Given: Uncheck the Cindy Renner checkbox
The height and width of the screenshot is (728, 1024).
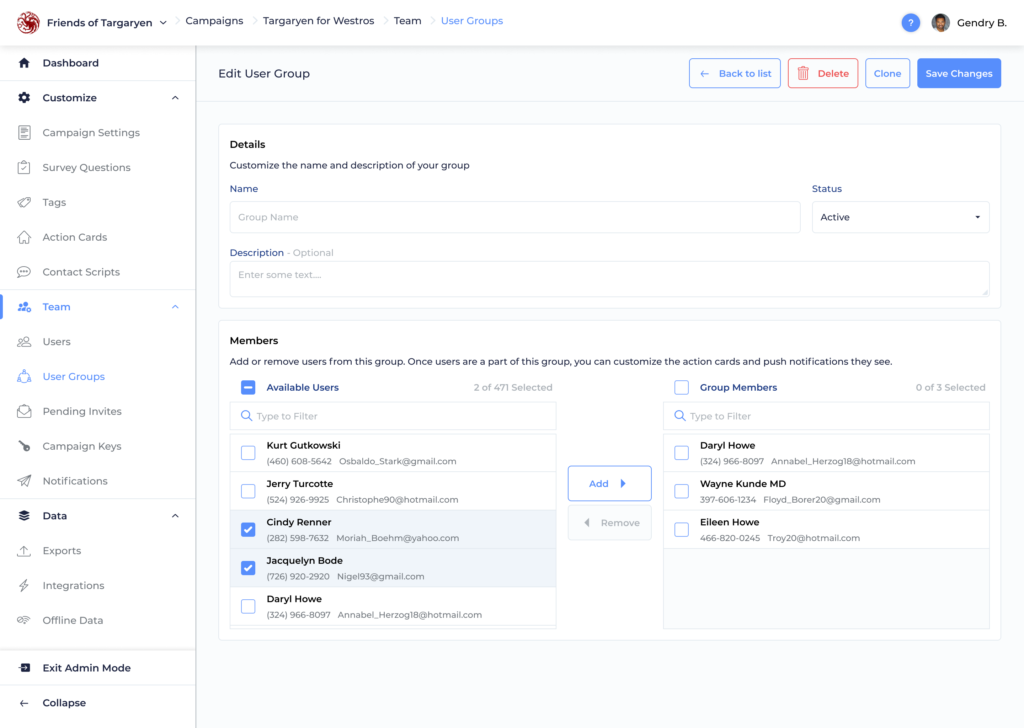Looking at the screenshot, I should [x=248, y=530].
